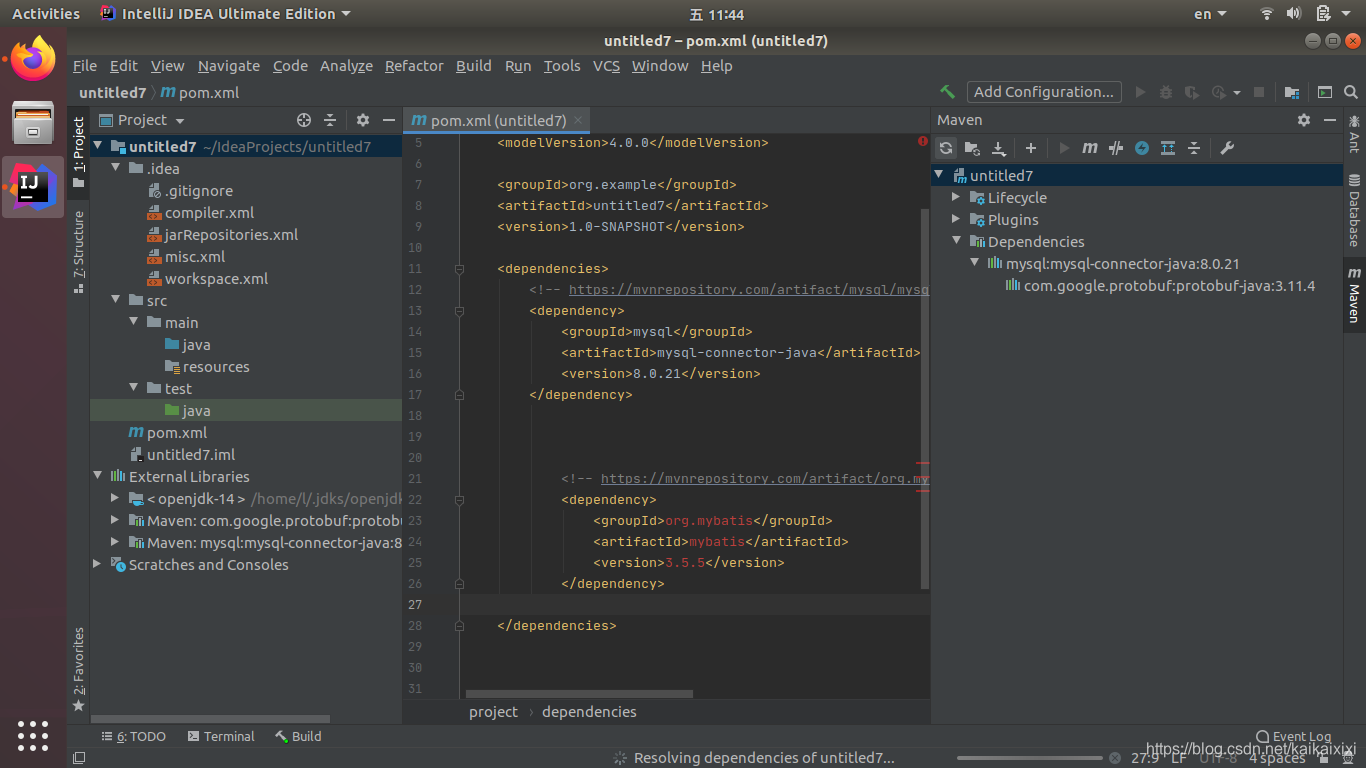Click Add Configuration... button
Screen dimensions: 1366x768
1044,92
